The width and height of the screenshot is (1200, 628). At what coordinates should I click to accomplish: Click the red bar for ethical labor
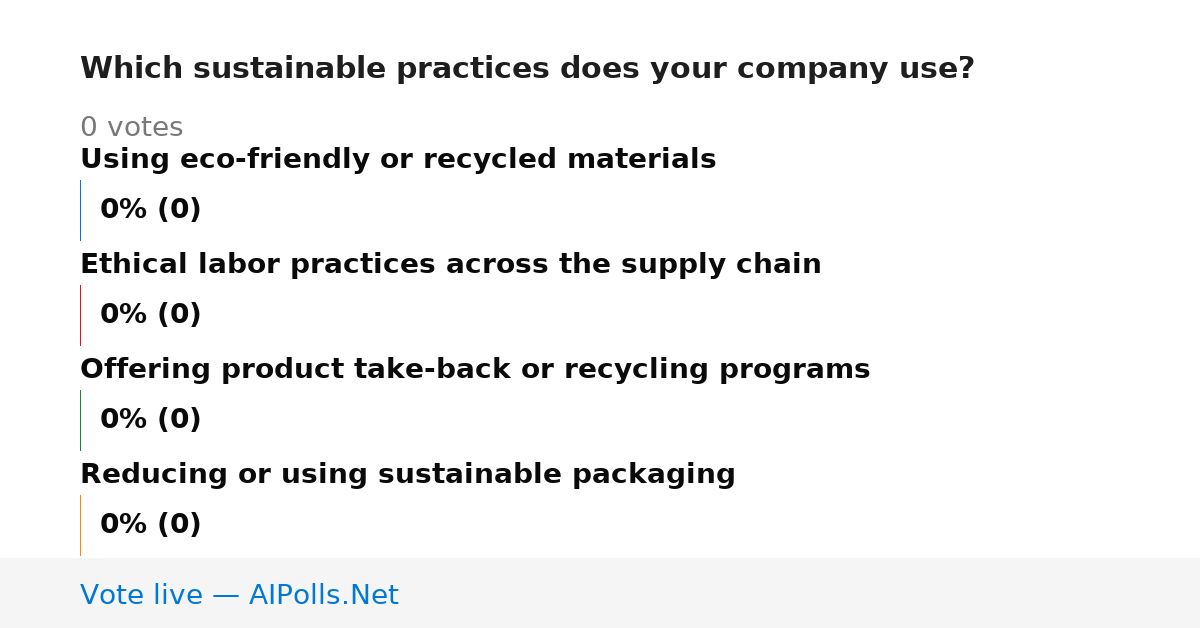(80, 315)
